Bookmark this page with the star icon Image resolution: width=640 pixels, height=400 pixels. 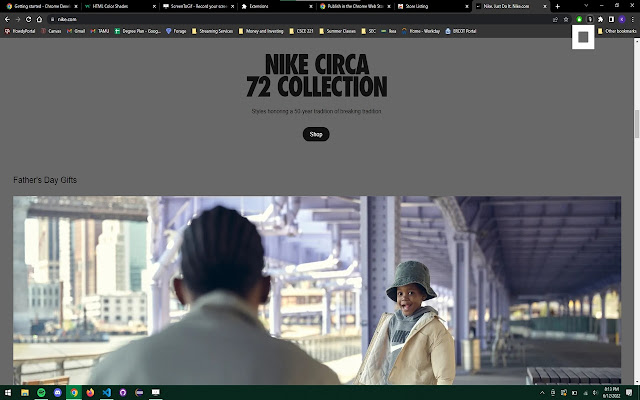click(x=566, y=19)
